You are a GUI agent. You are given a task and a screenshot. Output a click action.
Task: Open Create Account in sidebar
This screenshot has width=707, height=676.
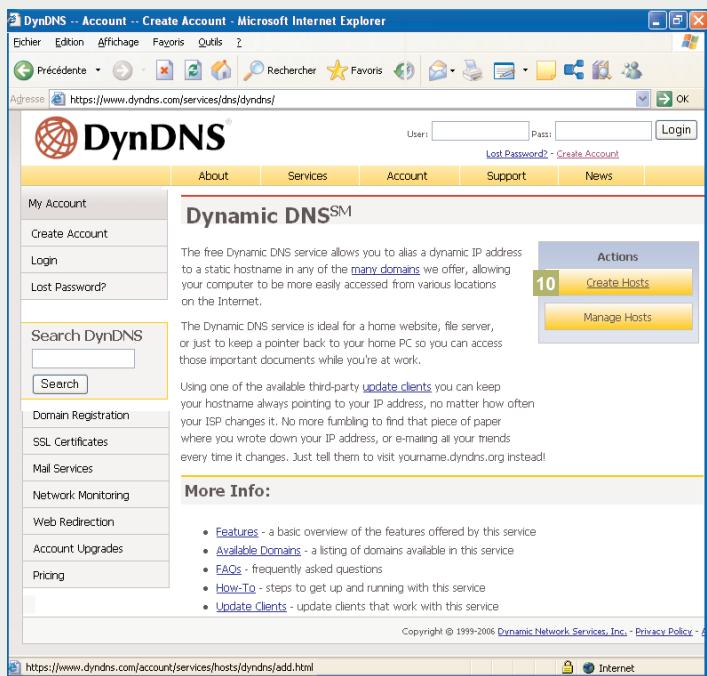click(x=94, y=234)
